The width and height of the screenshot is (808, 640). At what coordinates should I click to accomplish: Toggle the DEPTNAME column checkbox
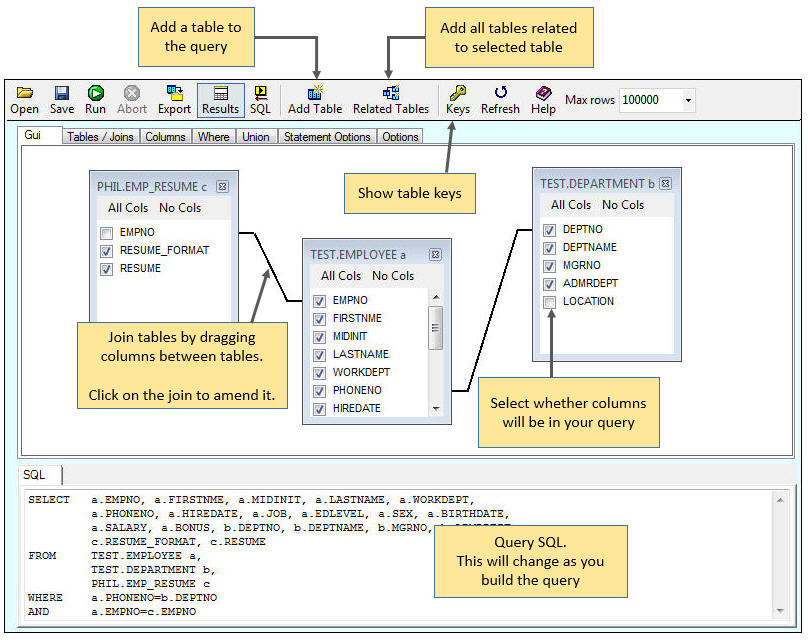click(x=549, y=248)
